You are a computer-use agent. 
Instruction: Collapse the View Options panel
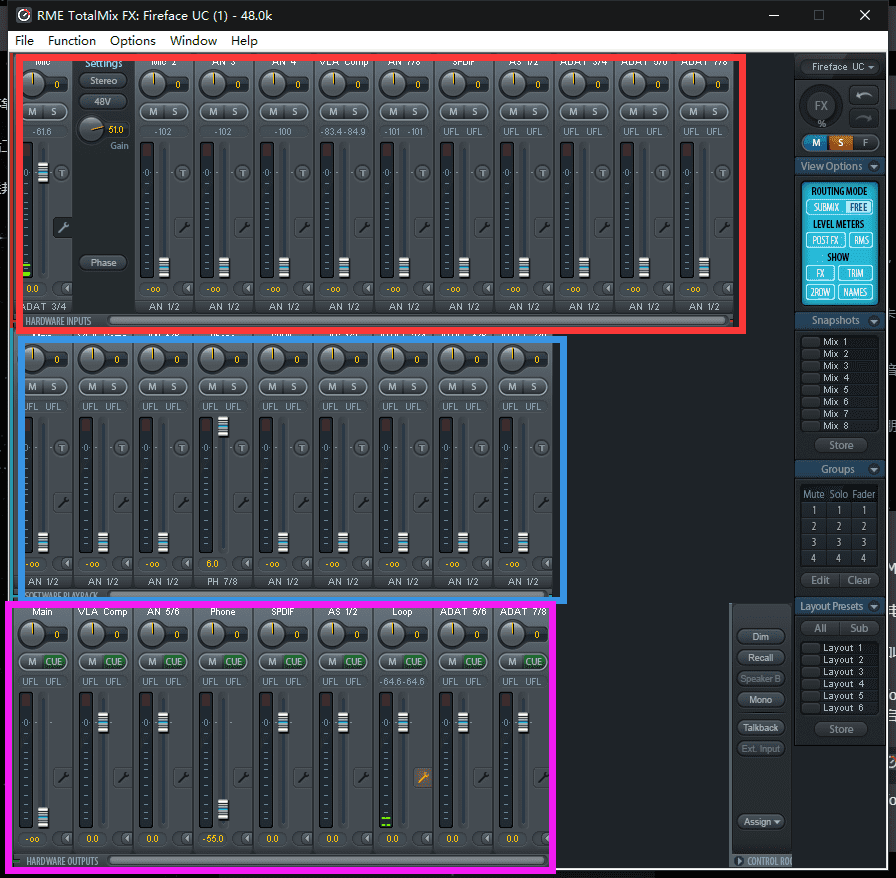(874, 167)
